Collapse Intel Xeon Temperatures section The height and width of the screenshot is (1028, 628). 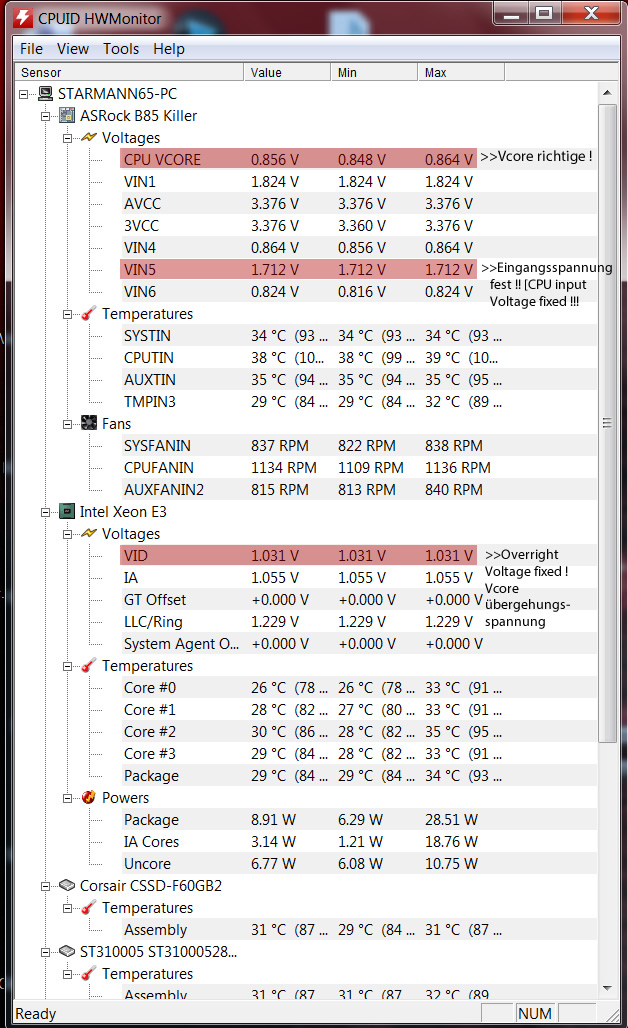pos(67,666)
